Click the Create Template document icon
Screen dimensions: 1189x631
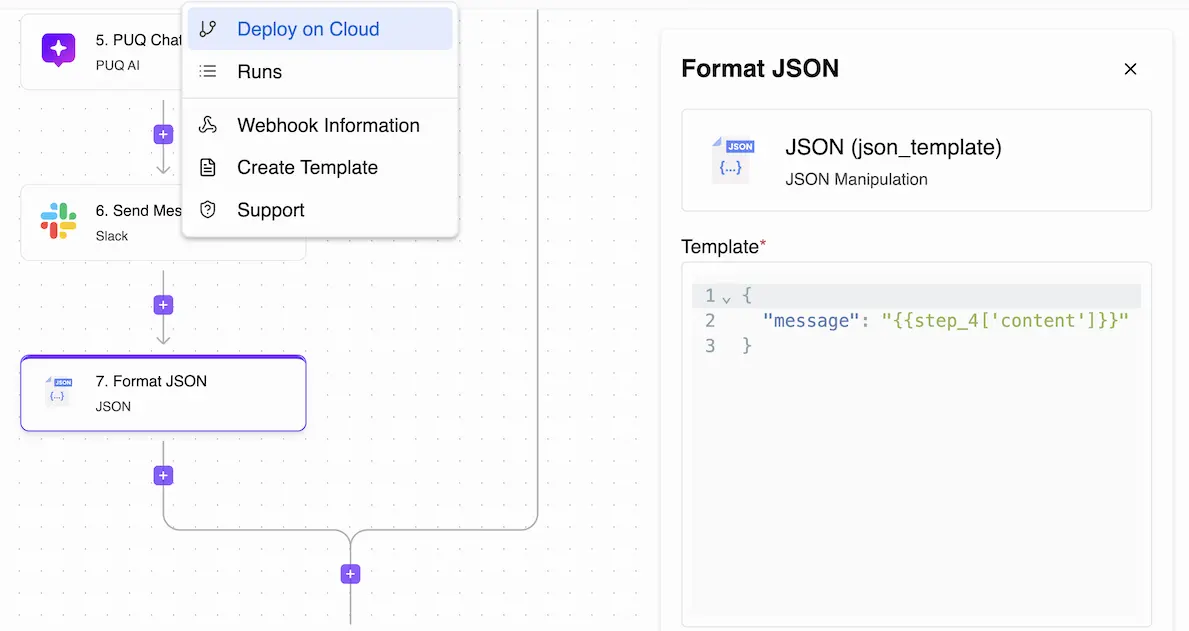pos(208,167)
